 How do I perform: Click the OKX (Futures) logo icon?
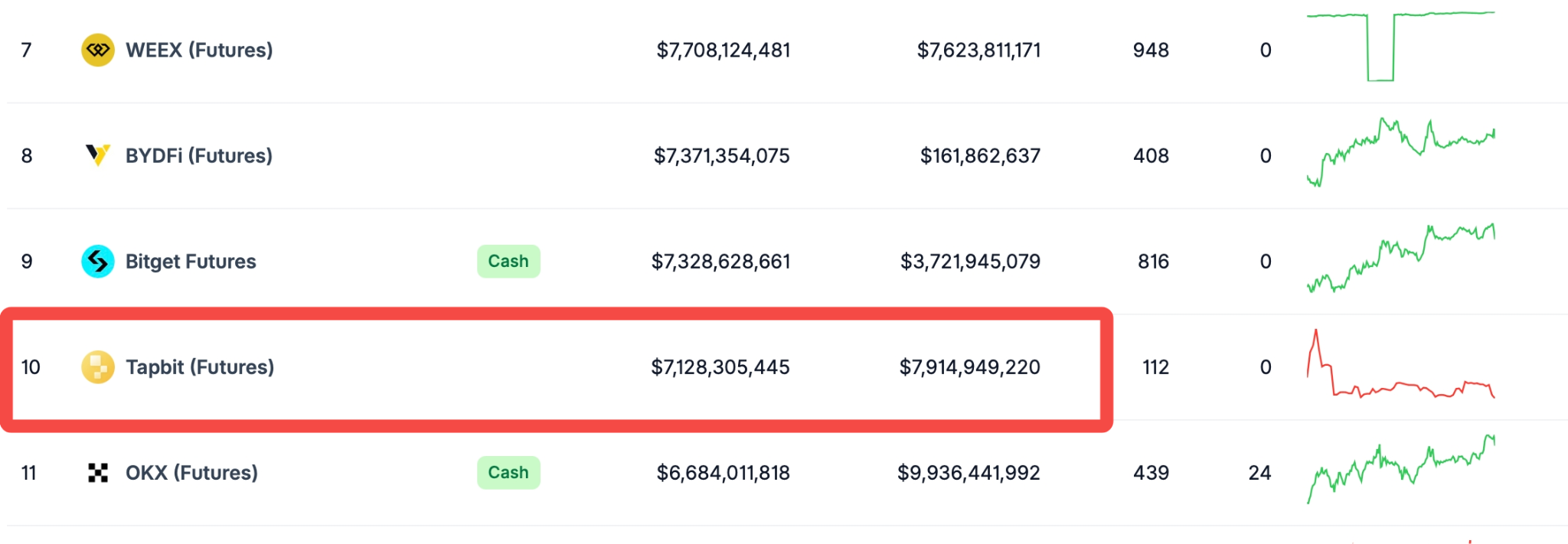click(98, 473)
